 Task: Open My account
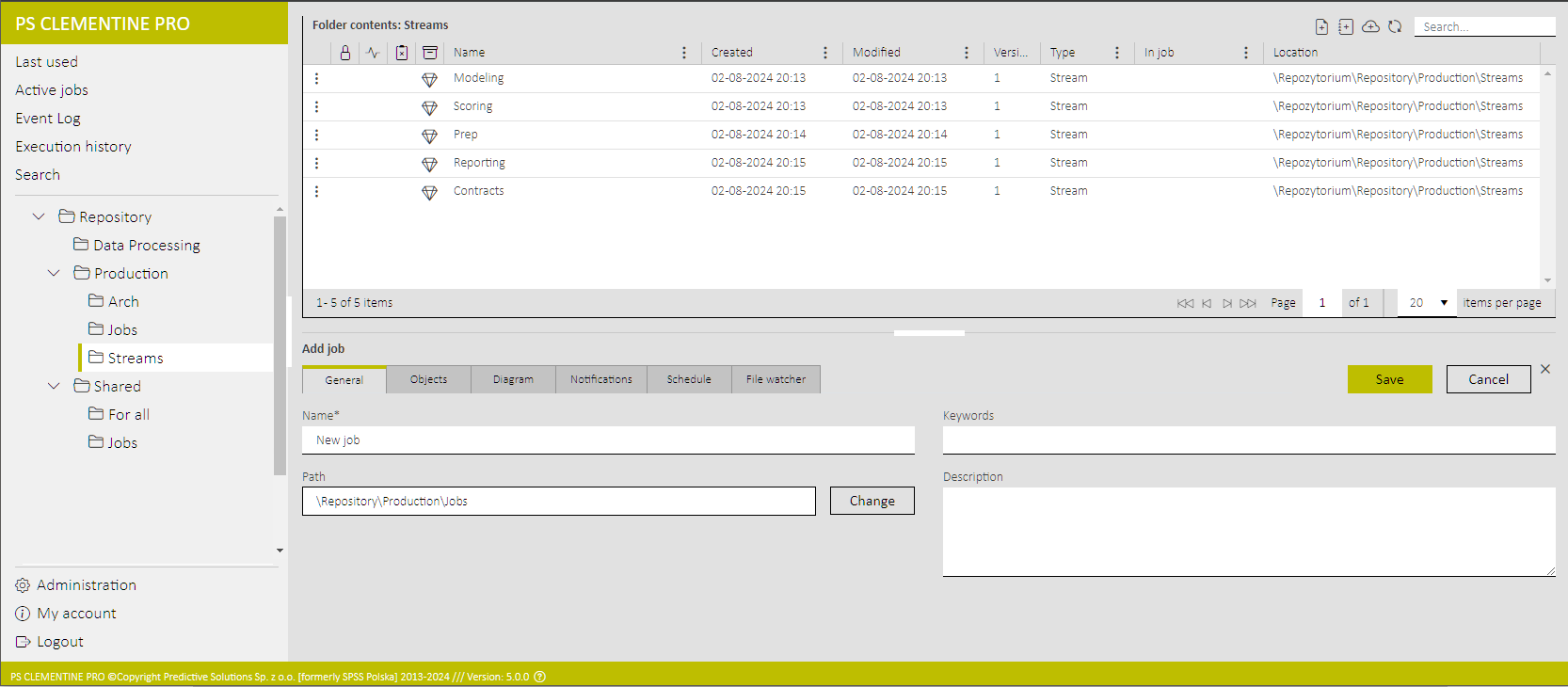click(x=66, y=614)
